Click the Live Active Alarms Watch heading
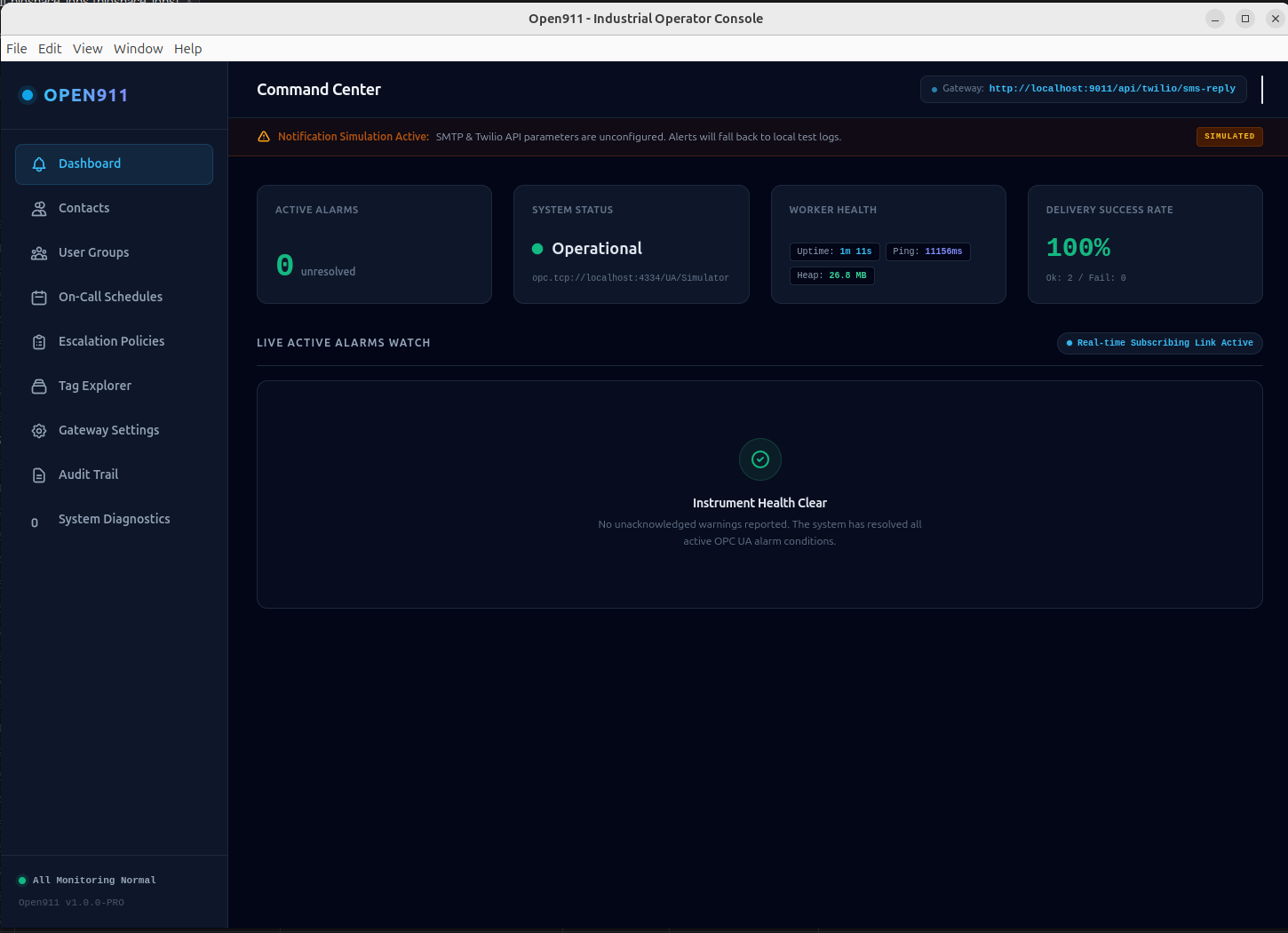This screenshot has width=1288, height=933. tap(344, 343)
